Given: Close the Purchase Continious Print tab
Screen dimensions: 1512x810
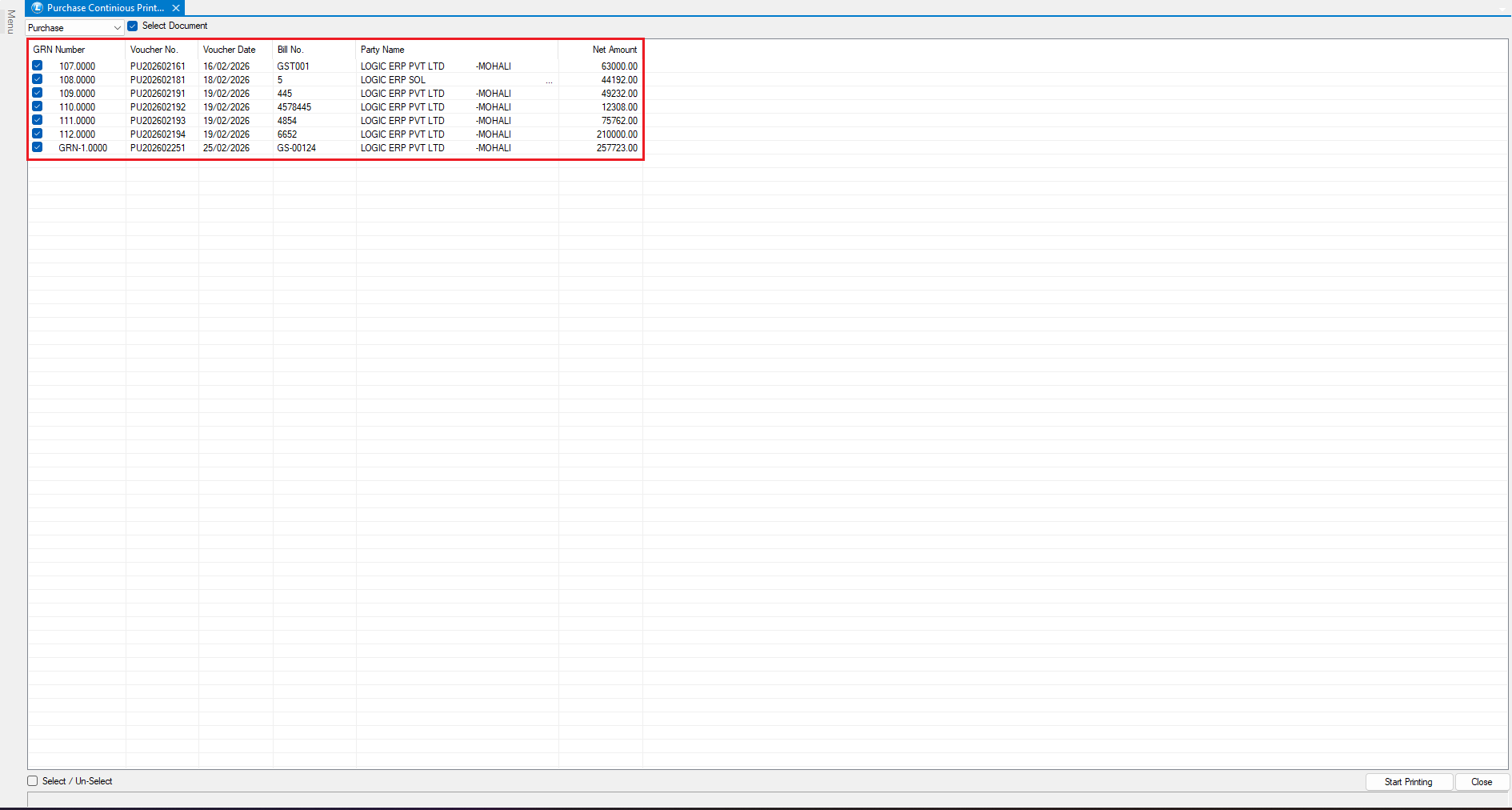Looking at the screenshot, I should point(176,8).
